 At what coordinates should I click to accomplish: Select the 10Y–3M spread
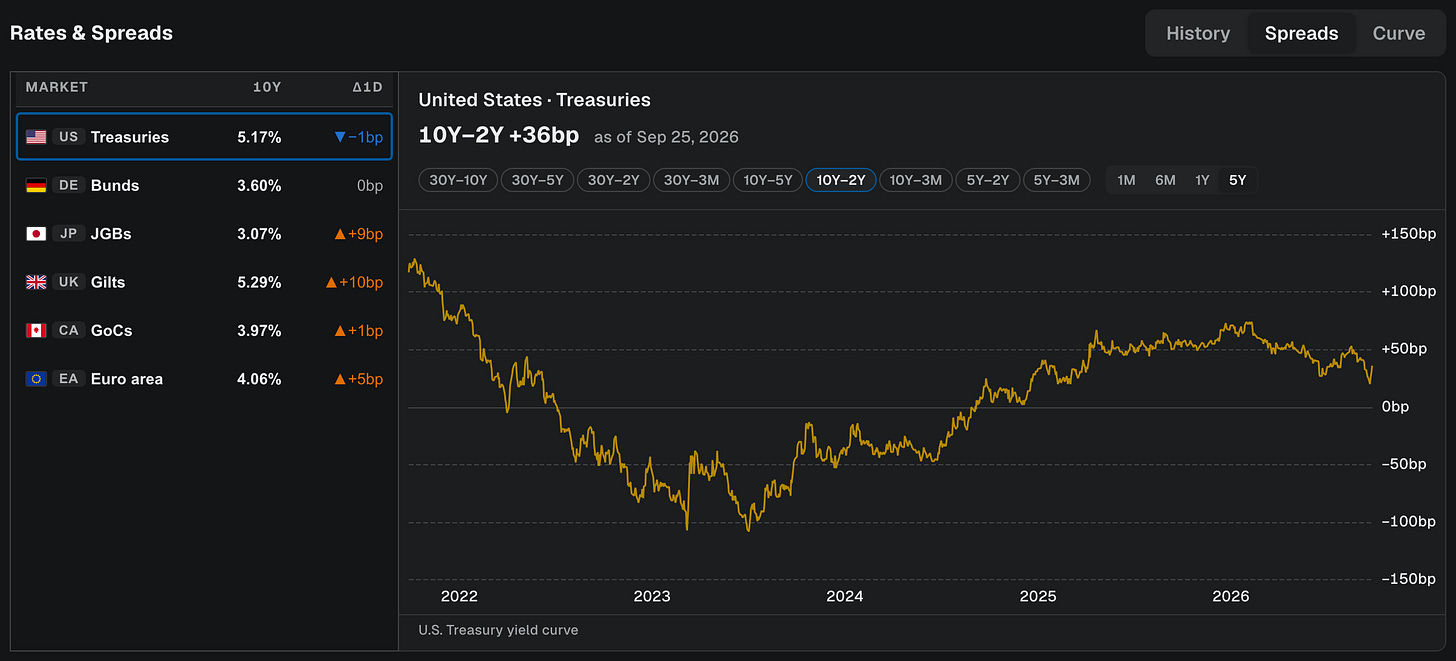click(x=916, y=180)
